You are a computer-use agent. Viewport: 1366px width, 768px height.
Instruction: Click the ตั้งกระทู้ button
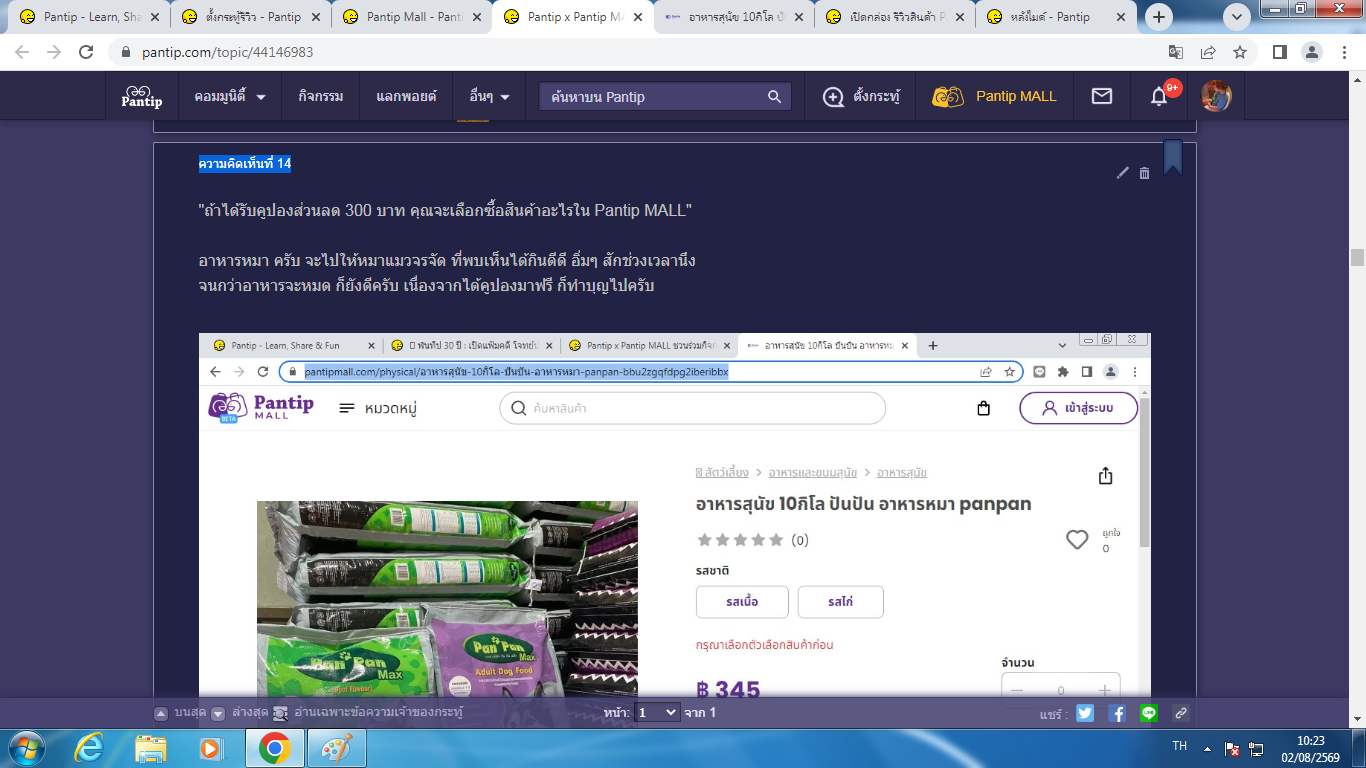tap(861, 96)
